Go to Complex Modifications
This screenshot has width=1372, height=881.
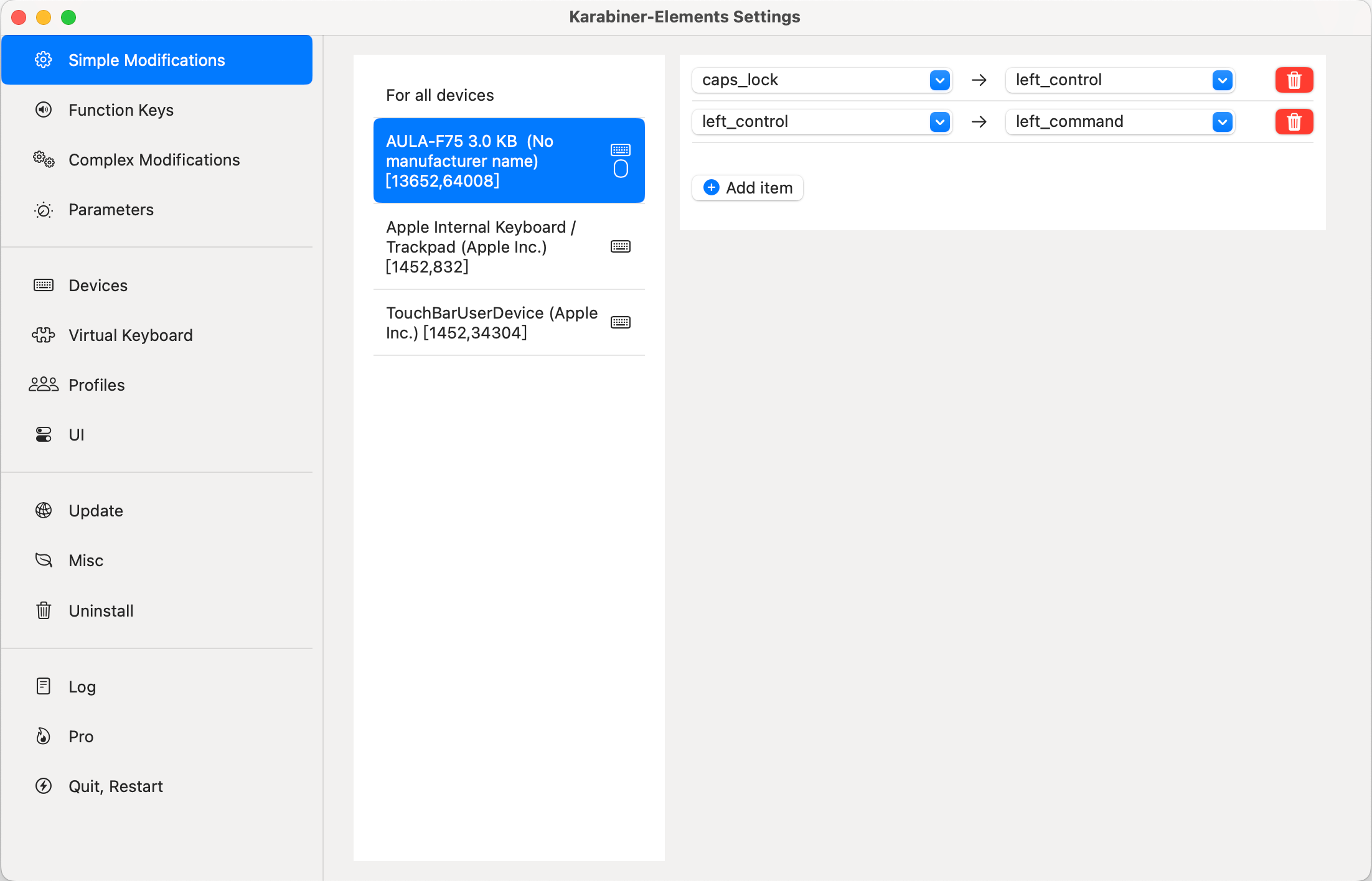(x=157, y=159)
